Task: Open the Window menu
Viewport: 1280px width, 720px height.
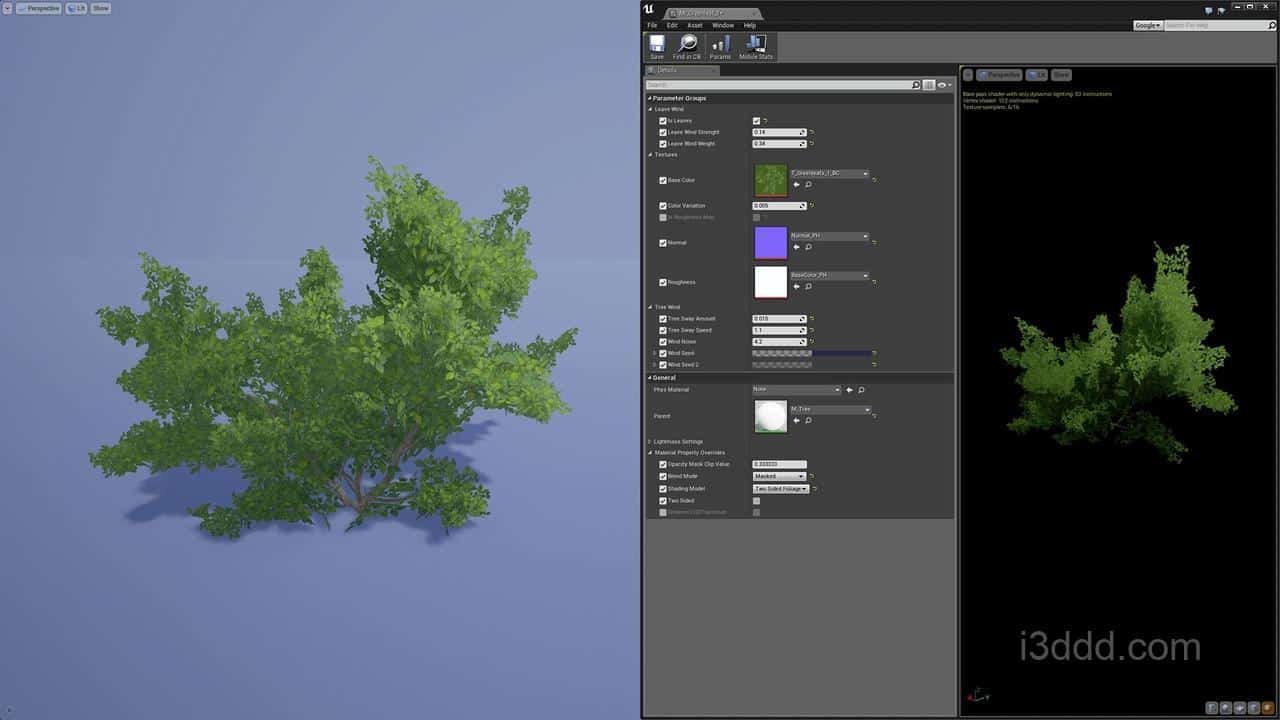Action: (x=722, y=25)
